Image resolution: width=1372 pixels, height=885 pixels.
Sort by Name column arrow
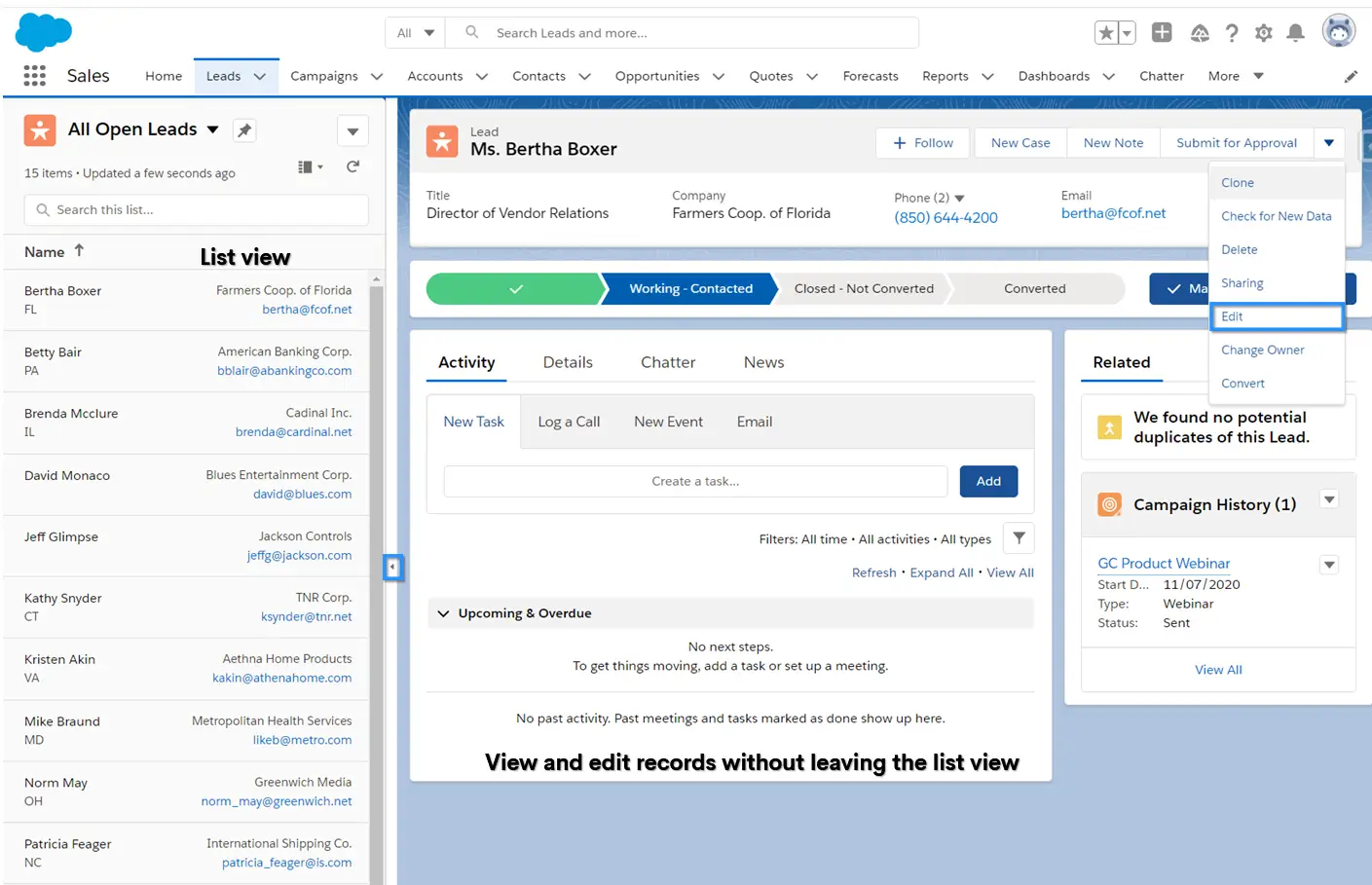pyautogui.click(x=79, y=251)
